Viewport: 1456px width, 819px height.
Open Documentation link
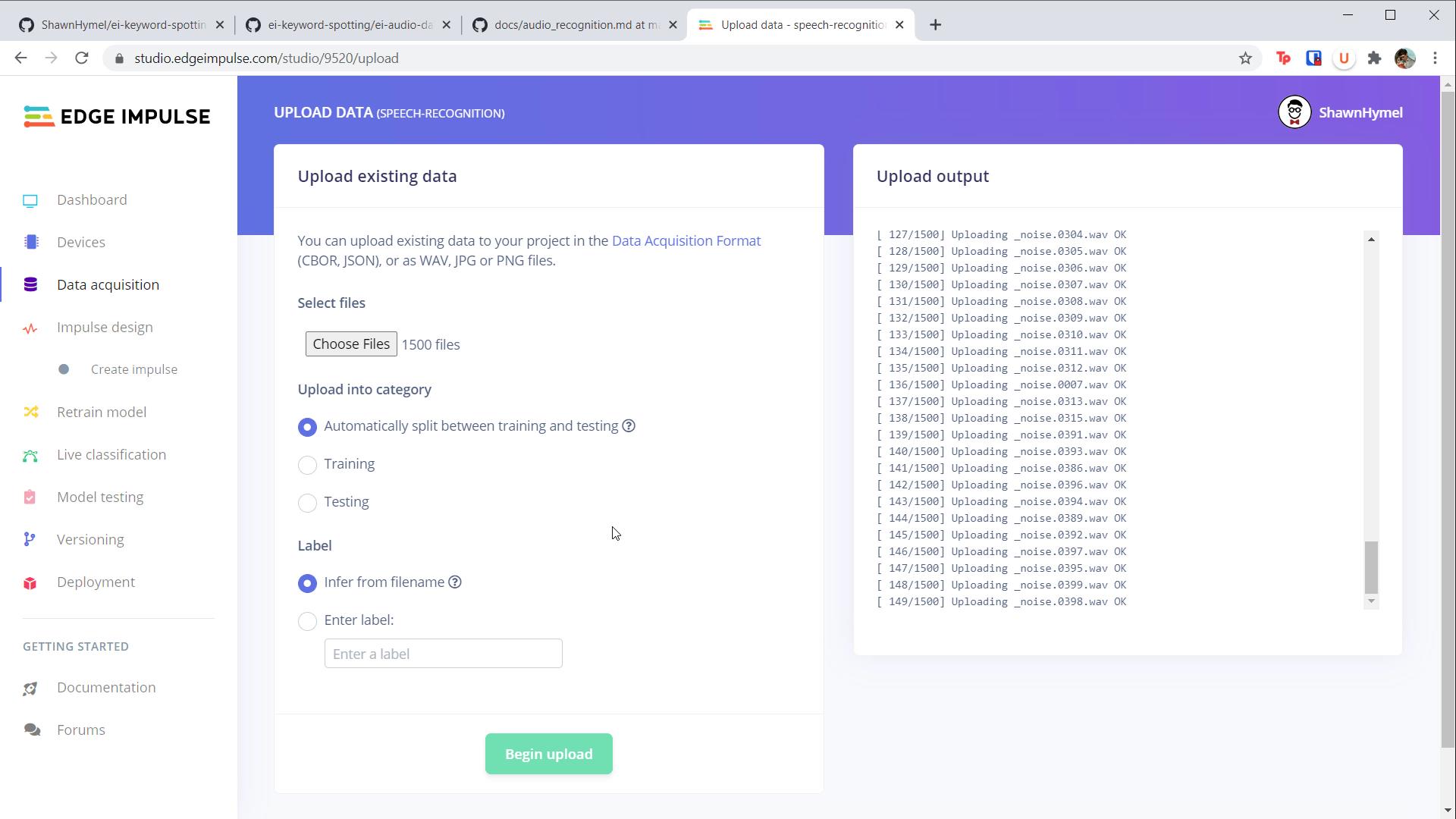(106, 687)
